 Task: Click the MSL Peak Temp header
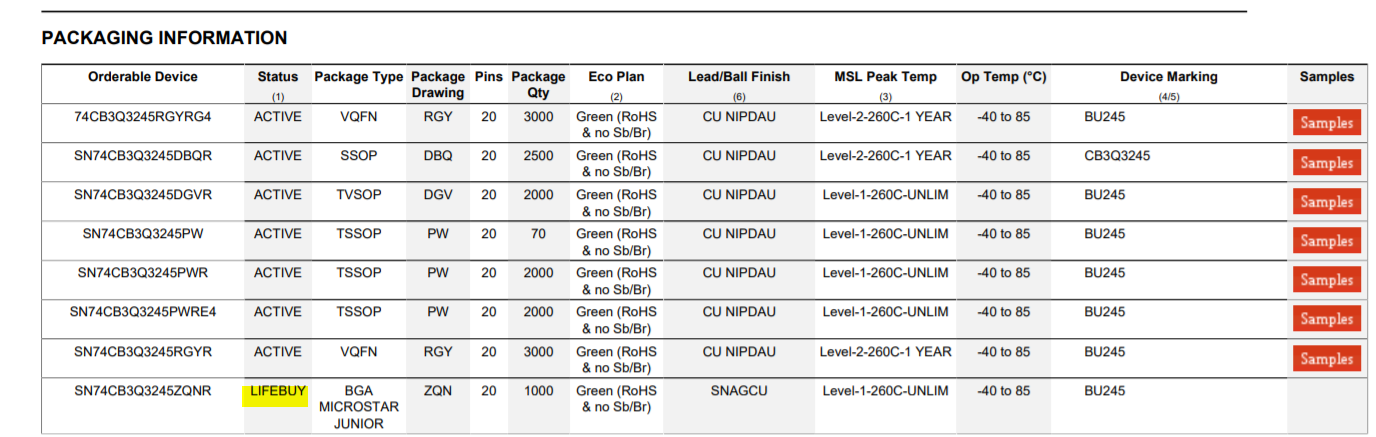pyautogui.click(x=885, y=77)
